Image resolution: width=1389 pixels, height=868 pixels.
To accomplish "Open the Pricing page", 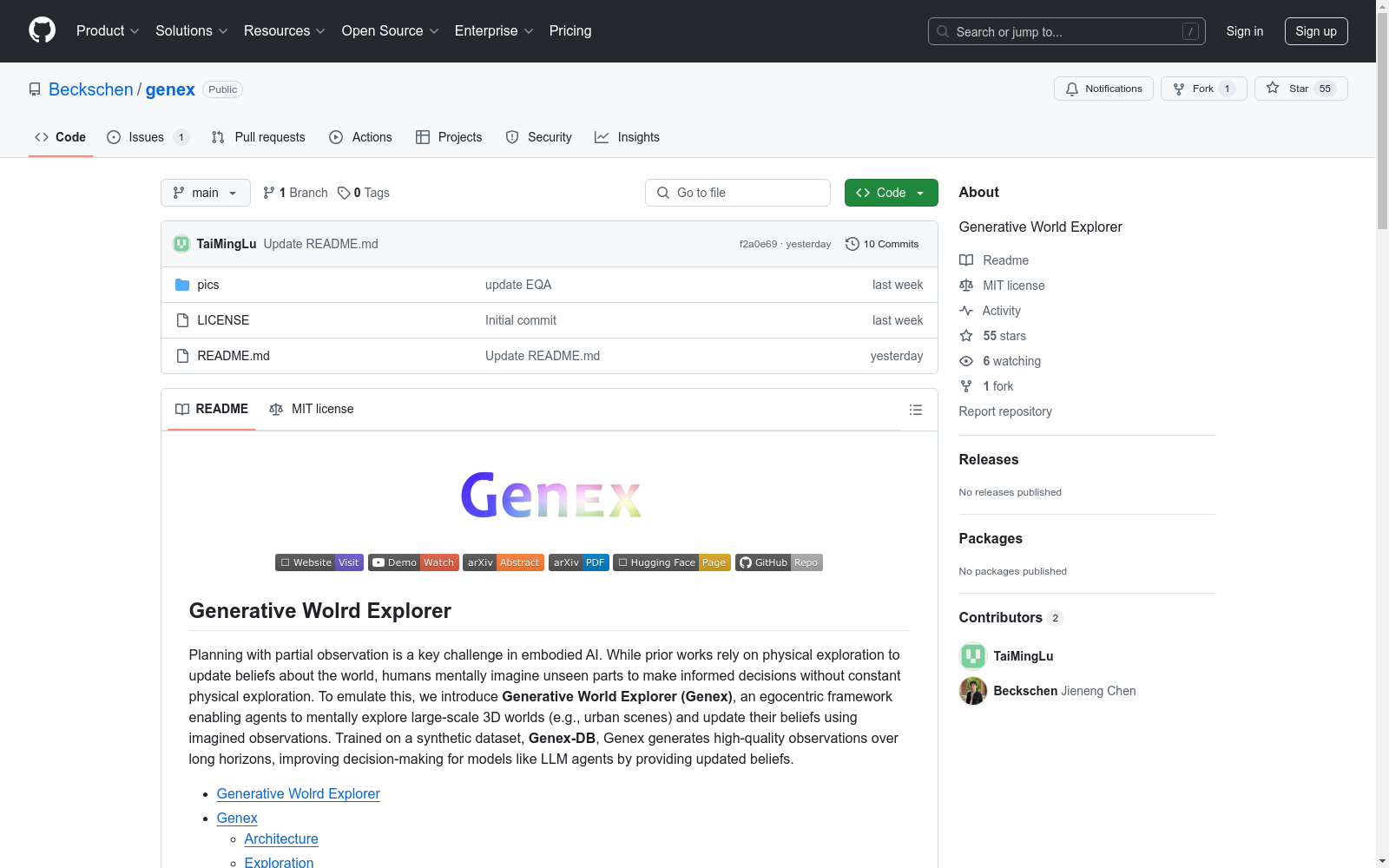I will pos(570,30).
